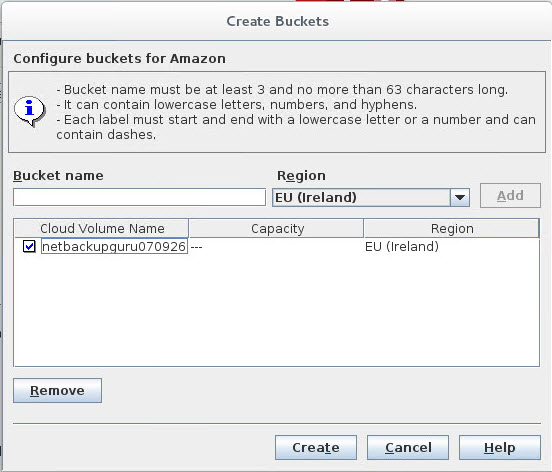Click the Remove button
552x472 pixels.
point(57,390)
